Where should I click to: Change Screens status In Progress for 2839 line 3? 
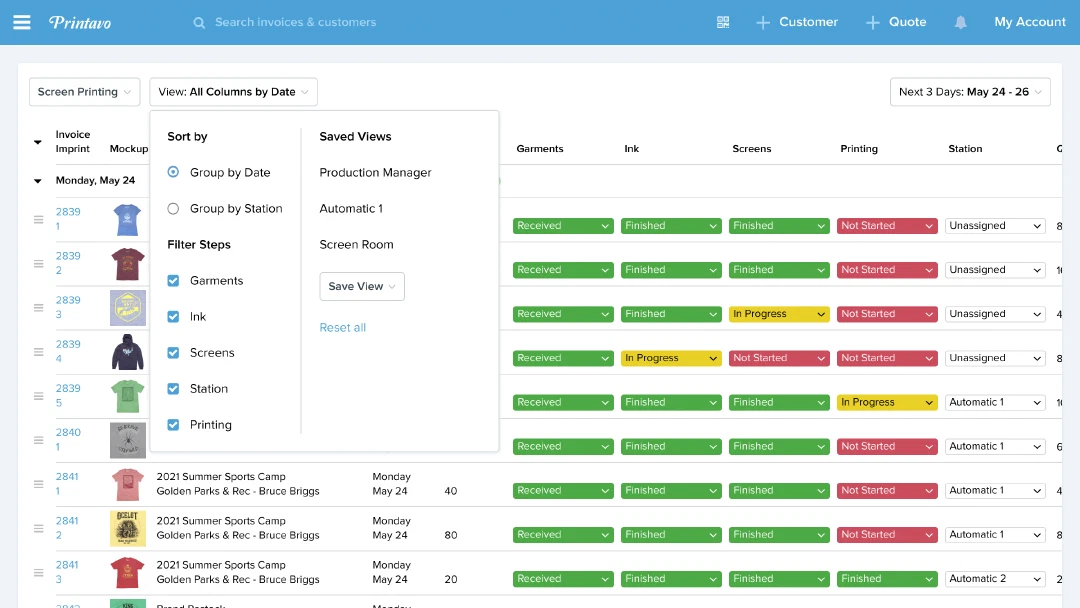pyautogui.click(x=779, y=314)
